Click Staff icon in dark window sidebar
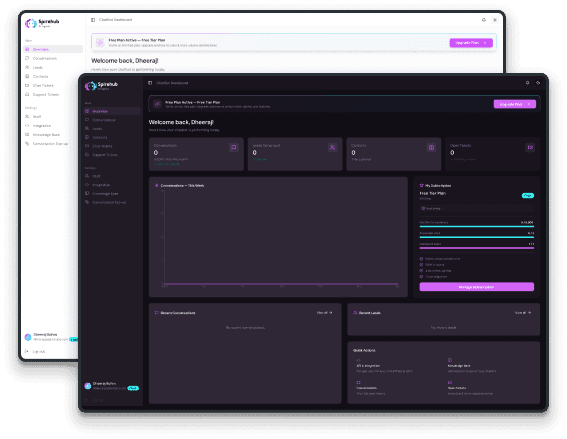Image resolution: width=567 pixels, height=439 pixels. (87, 176)
